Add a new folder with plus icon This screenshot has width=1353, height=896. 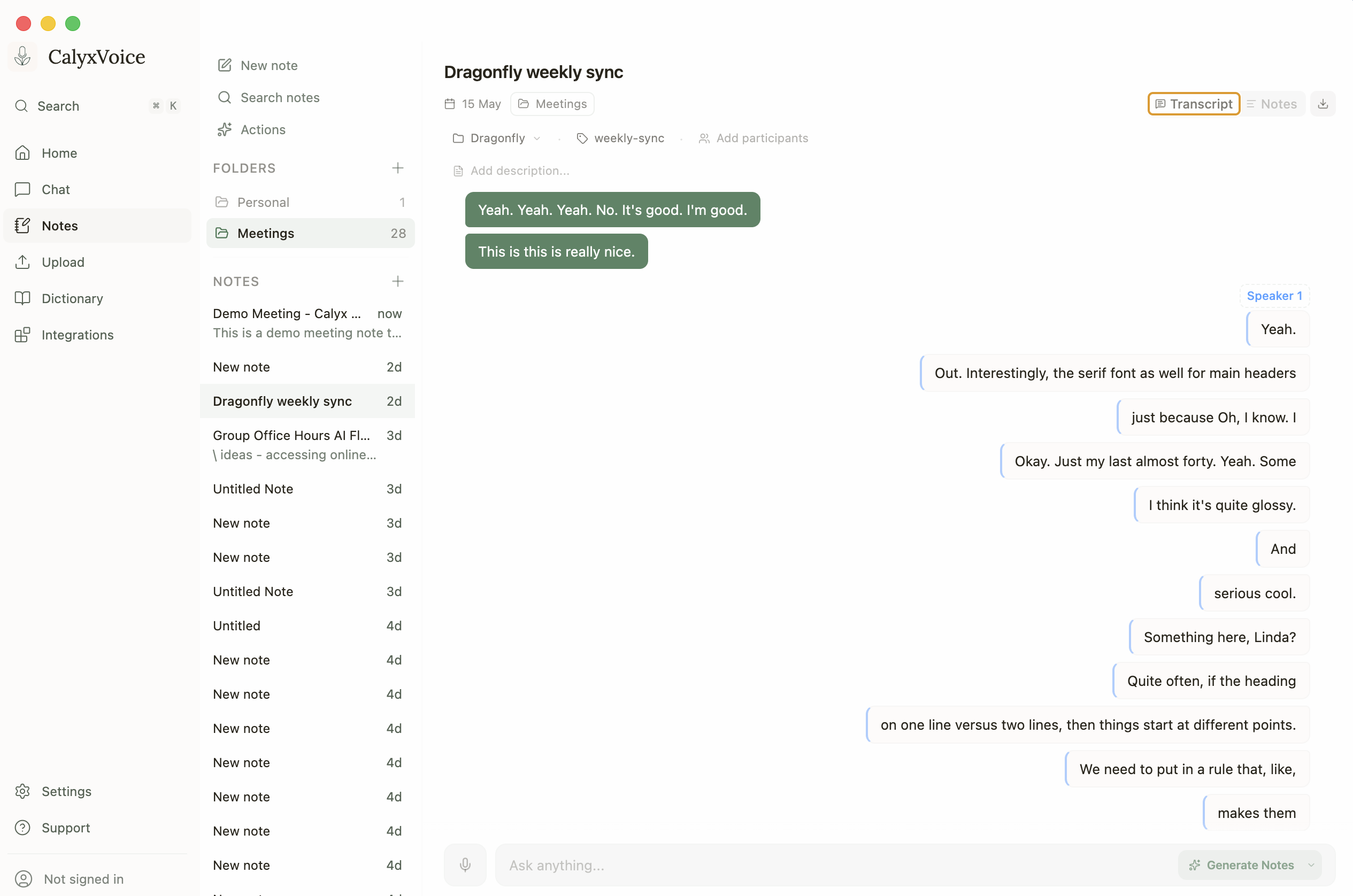(398, 168)
